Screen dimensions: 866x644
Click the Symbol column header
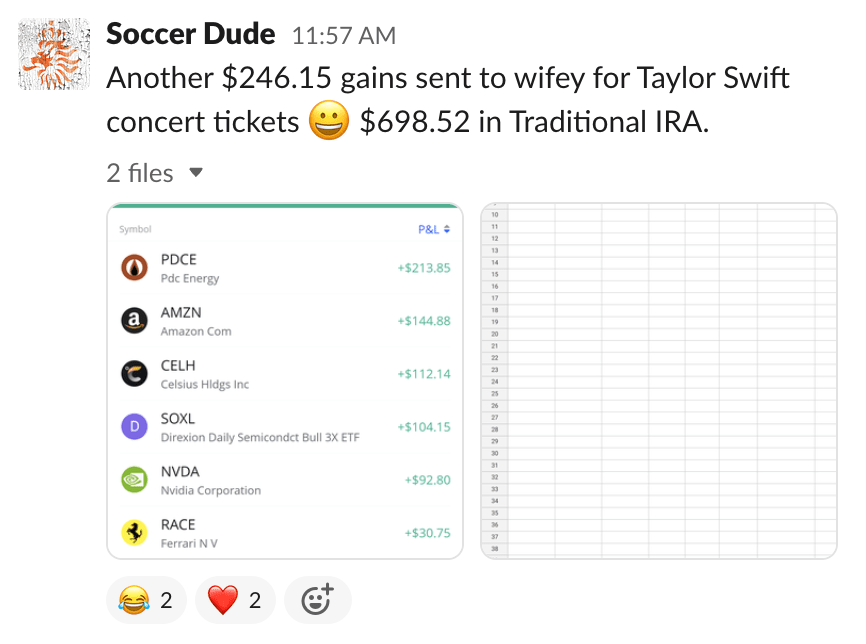pos(135,229)
